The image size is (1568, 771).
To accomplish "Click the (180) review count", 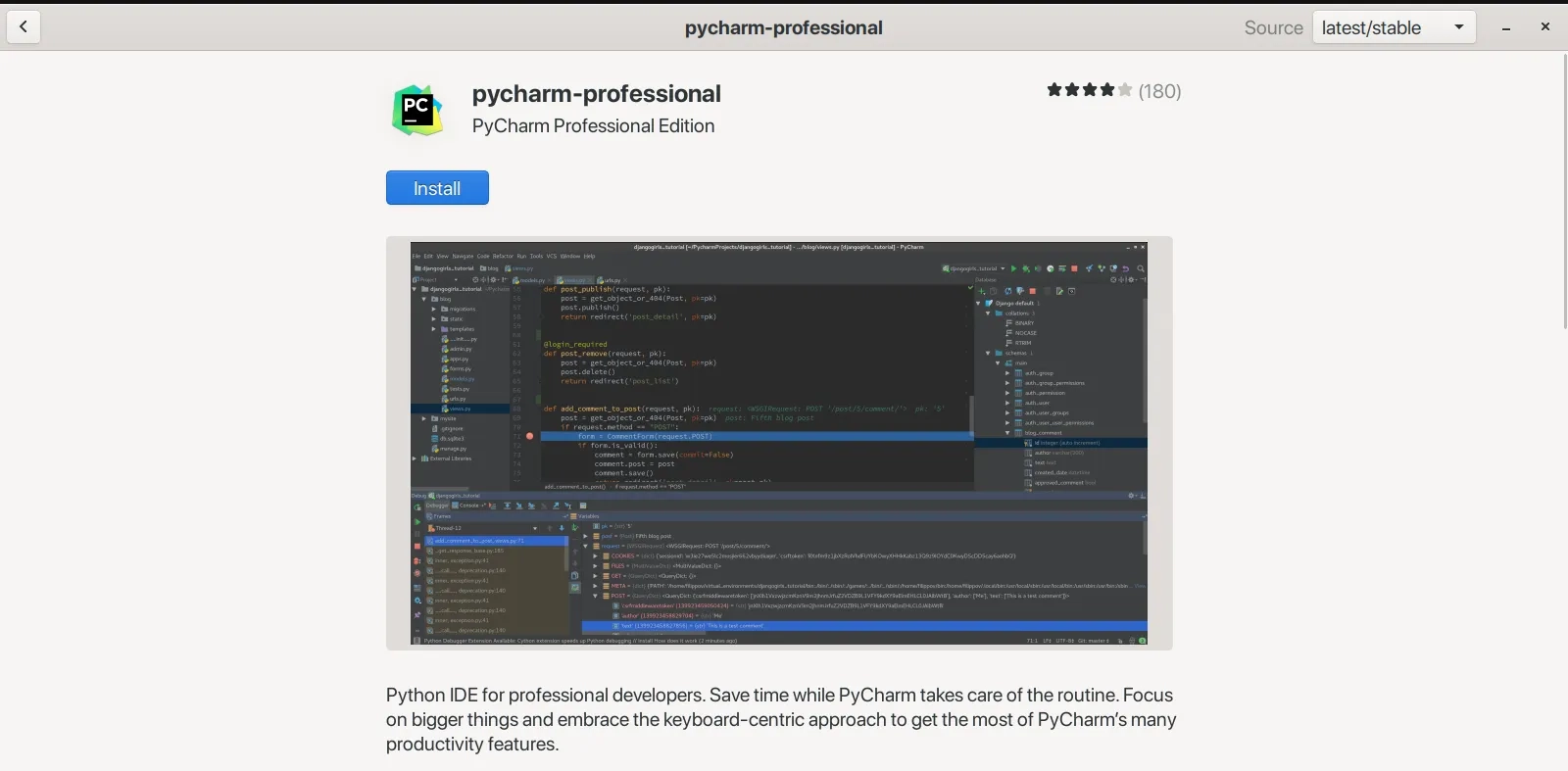I will tap(1159, 91).
